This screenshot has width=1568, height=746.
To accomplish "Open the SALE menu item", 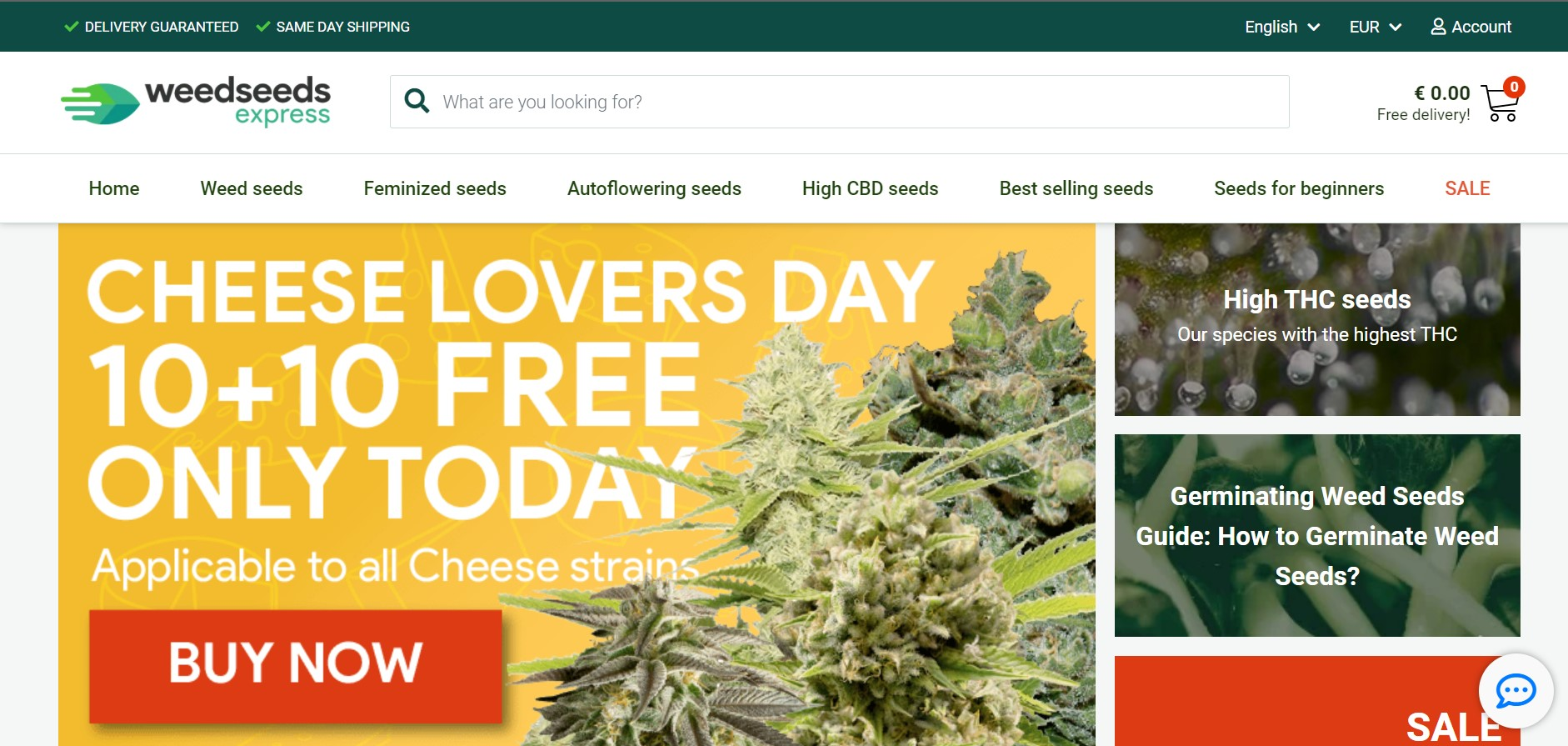I will [1467, 188].
